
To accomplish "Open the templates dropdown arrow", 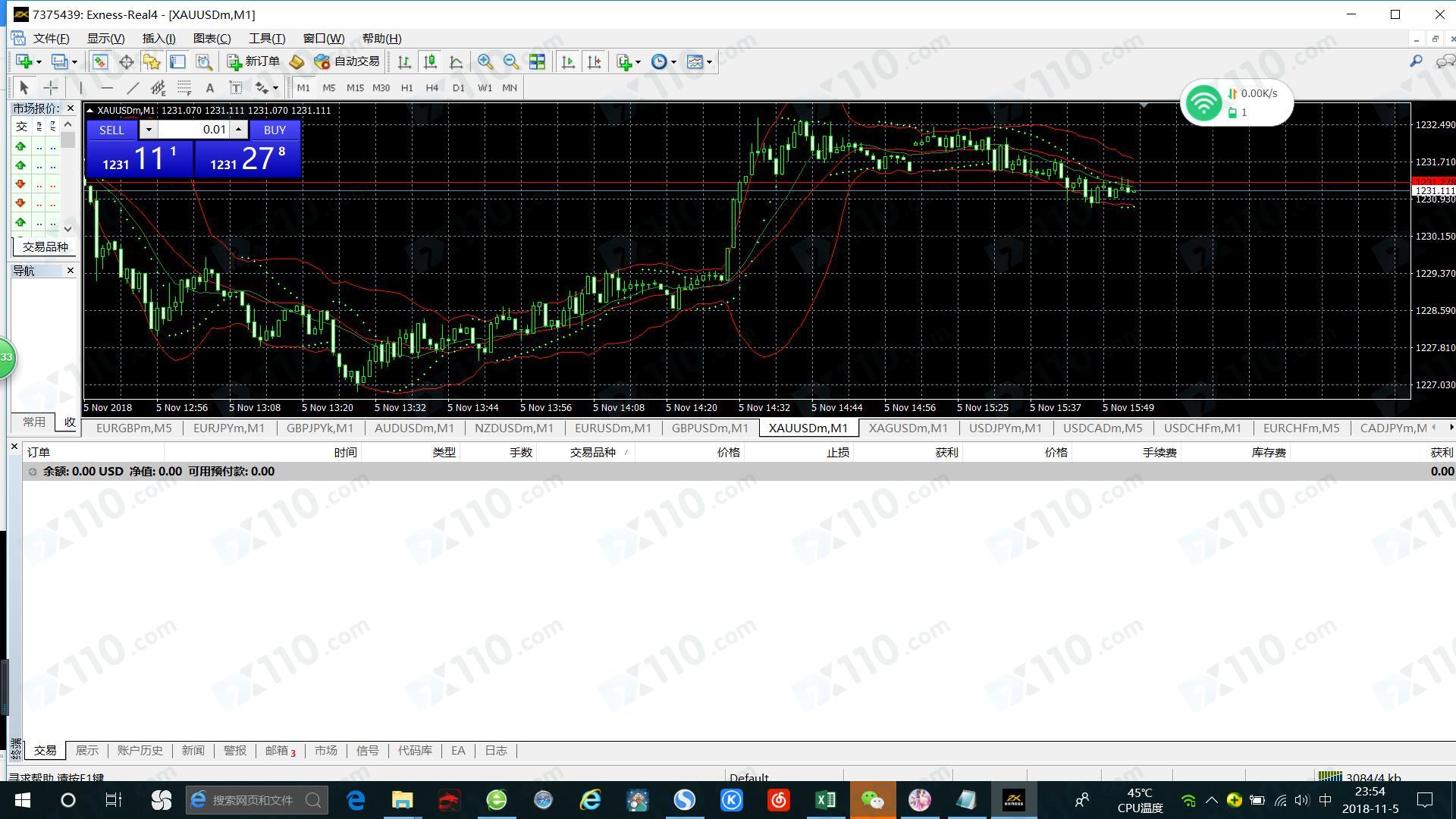I will [x=709, y=62].
